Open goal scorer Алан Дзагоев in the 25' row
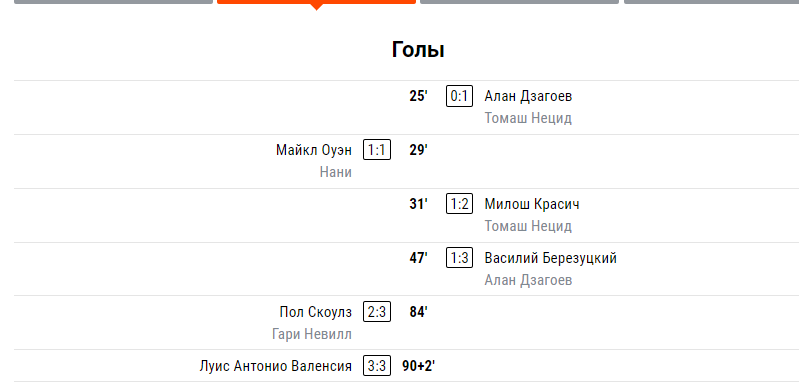The height and width of the screenshot is (388, 799). pos(528,96)
